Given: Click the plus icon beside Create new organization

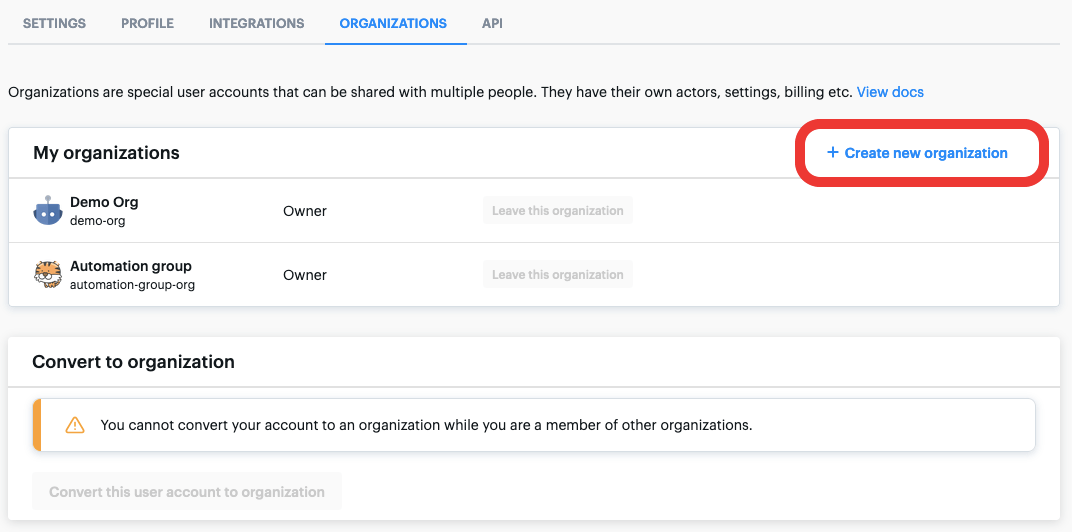Looking at the screenshot, I should coord(832,153).
